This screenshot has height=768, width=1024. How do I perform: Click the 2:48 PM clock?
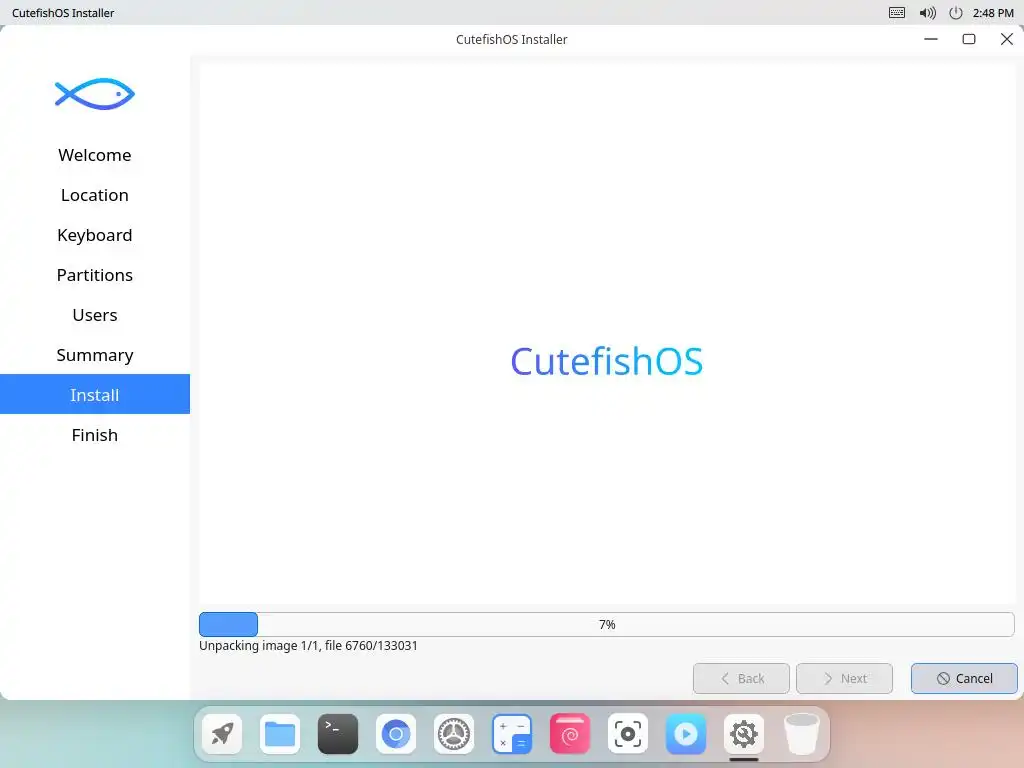pyautogui.click(x=993, y=13)
